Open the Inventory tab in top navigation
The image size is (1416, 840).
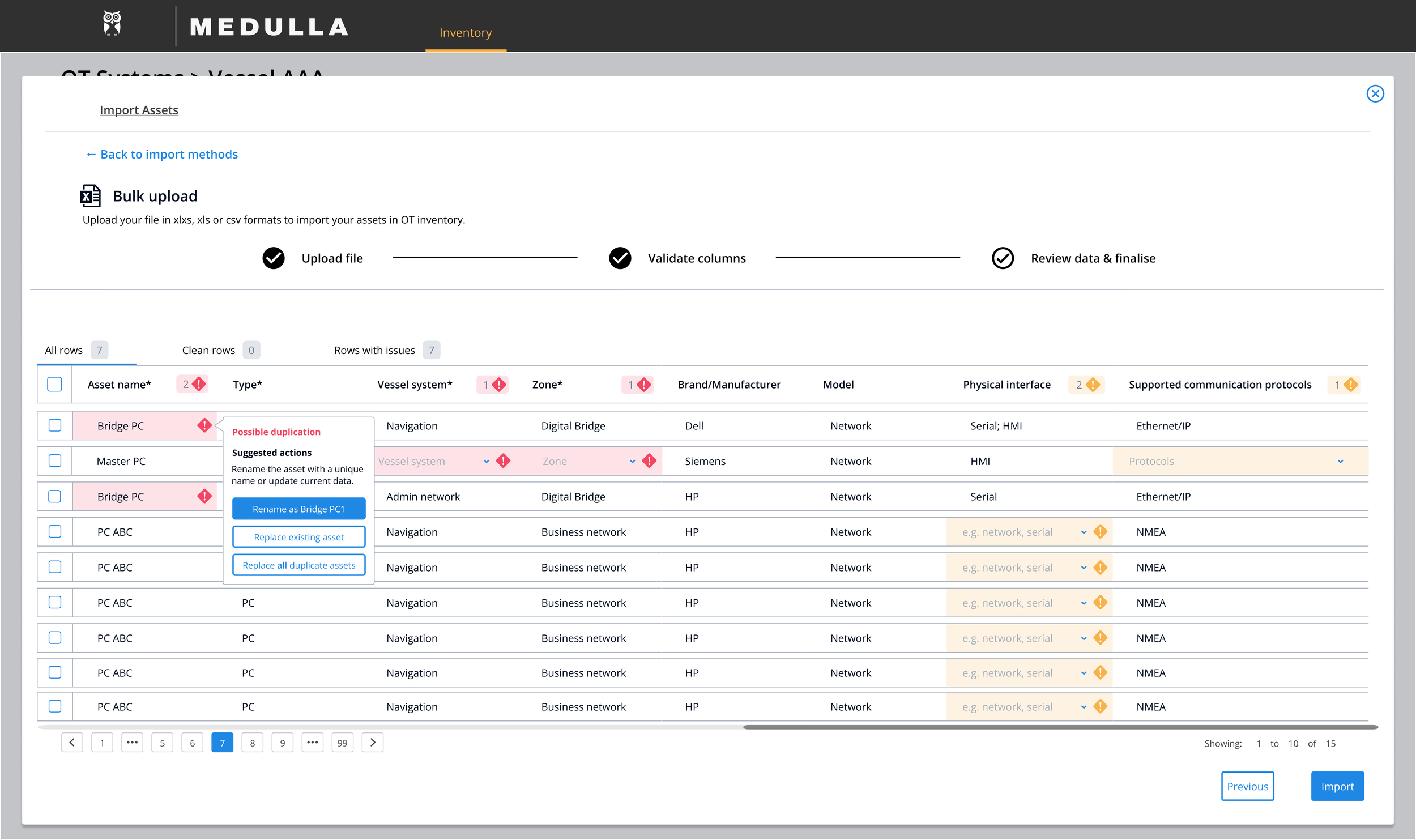[466, 33]
